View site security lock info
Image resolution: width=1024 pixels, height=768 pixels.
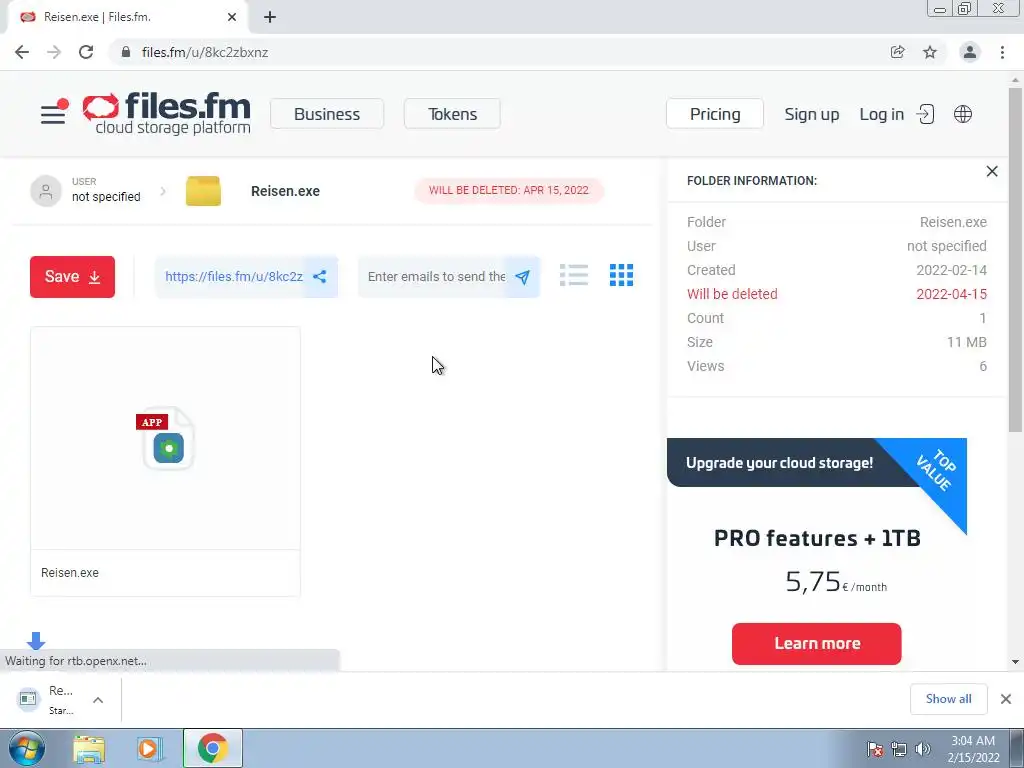pos(126,52)
